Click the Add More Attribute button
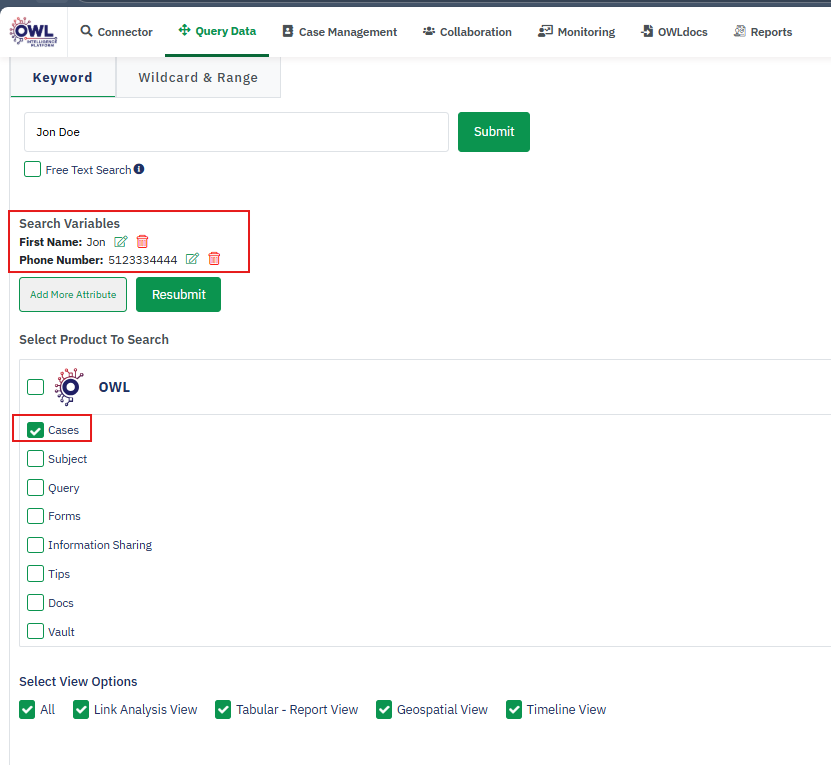The image size is (831, 765). tap(73, 295)
